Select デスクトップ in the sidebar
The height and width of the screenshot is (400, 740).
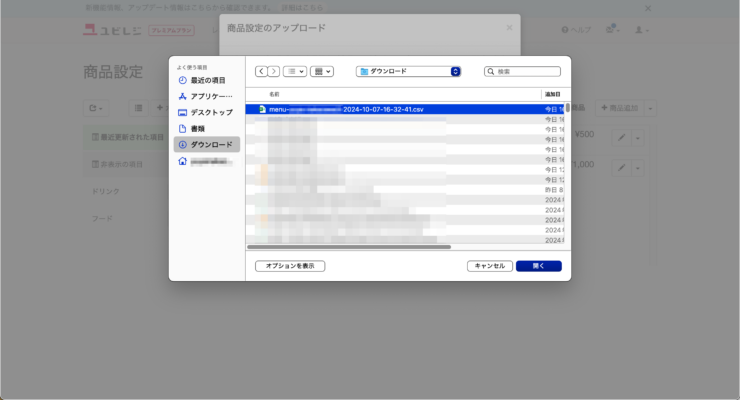pos(207,112)
